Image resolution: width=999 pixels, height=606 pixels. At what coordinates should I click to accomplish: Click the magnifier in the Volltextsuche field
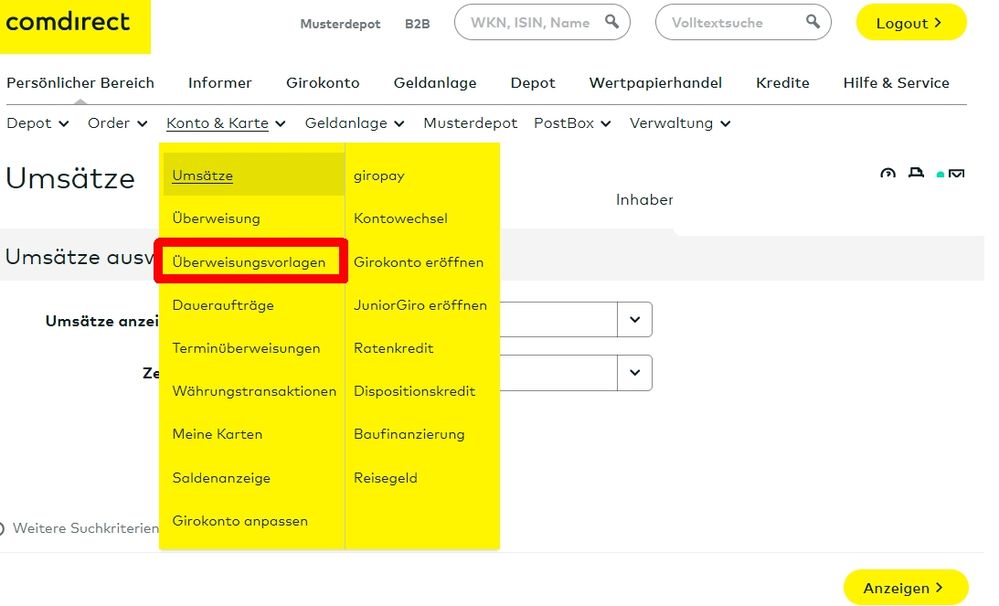click(x=812, y=21)
